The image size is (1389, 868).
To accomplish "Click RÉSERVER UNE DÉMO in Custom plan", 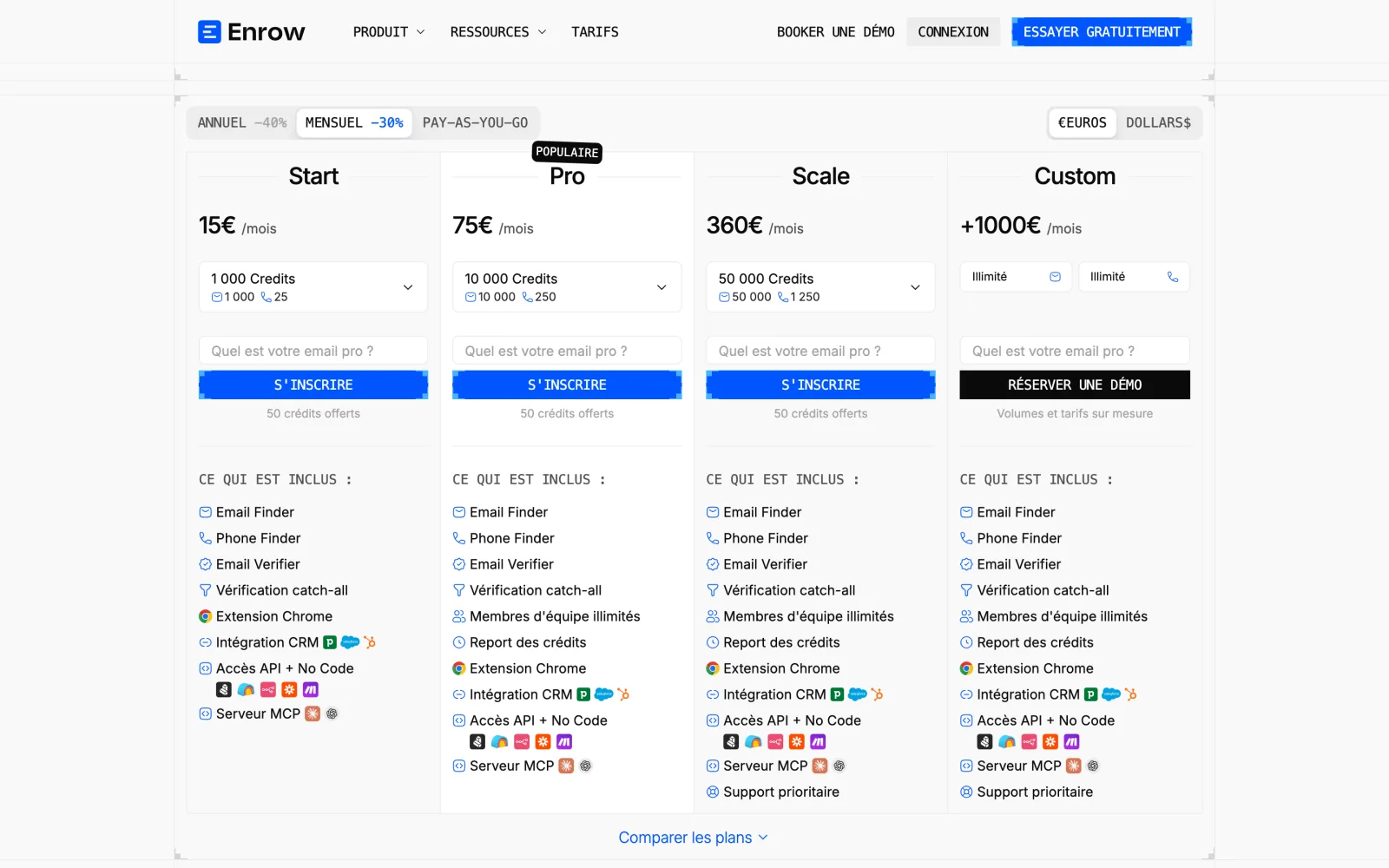I will [x=1075, y=385].
